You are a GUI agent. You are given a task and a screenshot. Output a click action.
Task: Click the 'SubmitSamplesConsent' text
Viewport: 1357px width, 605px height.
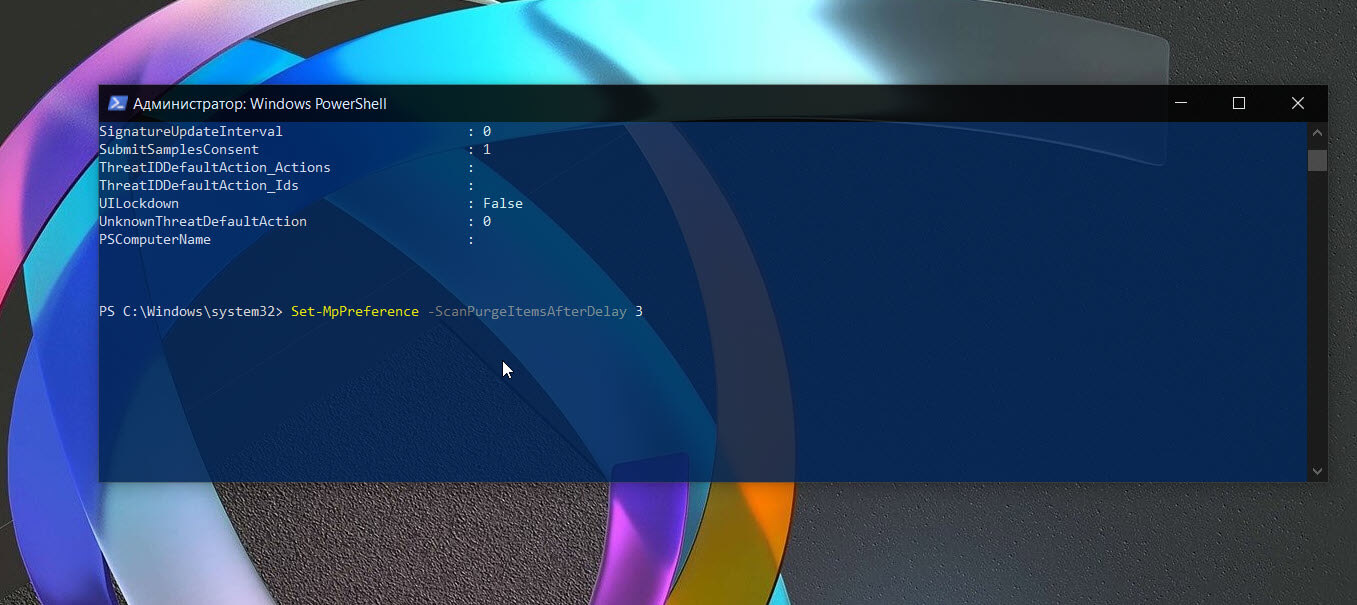click(x=179, y=150)
